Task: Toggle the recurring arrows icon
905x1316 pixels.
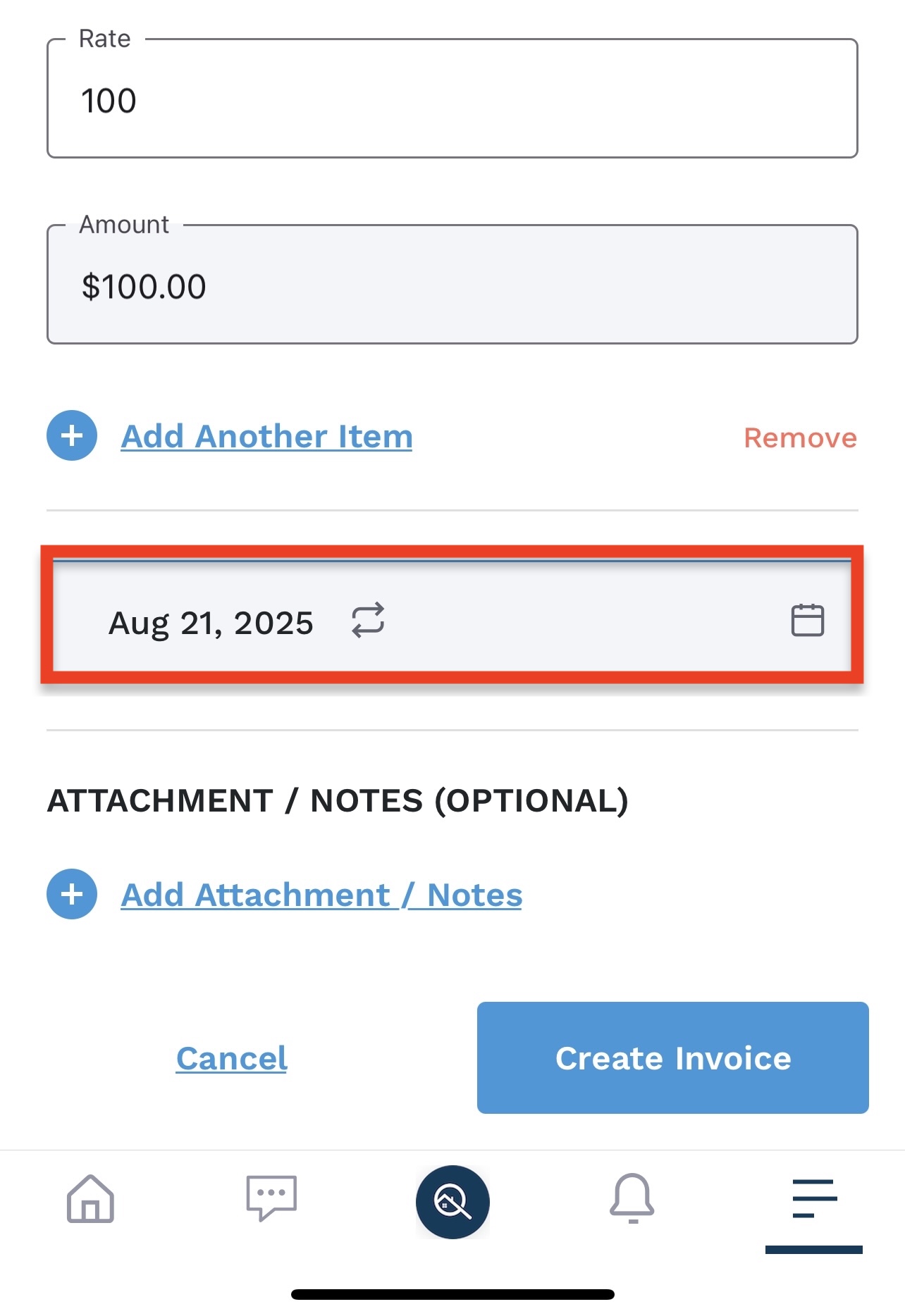Action: click(368, 620)
